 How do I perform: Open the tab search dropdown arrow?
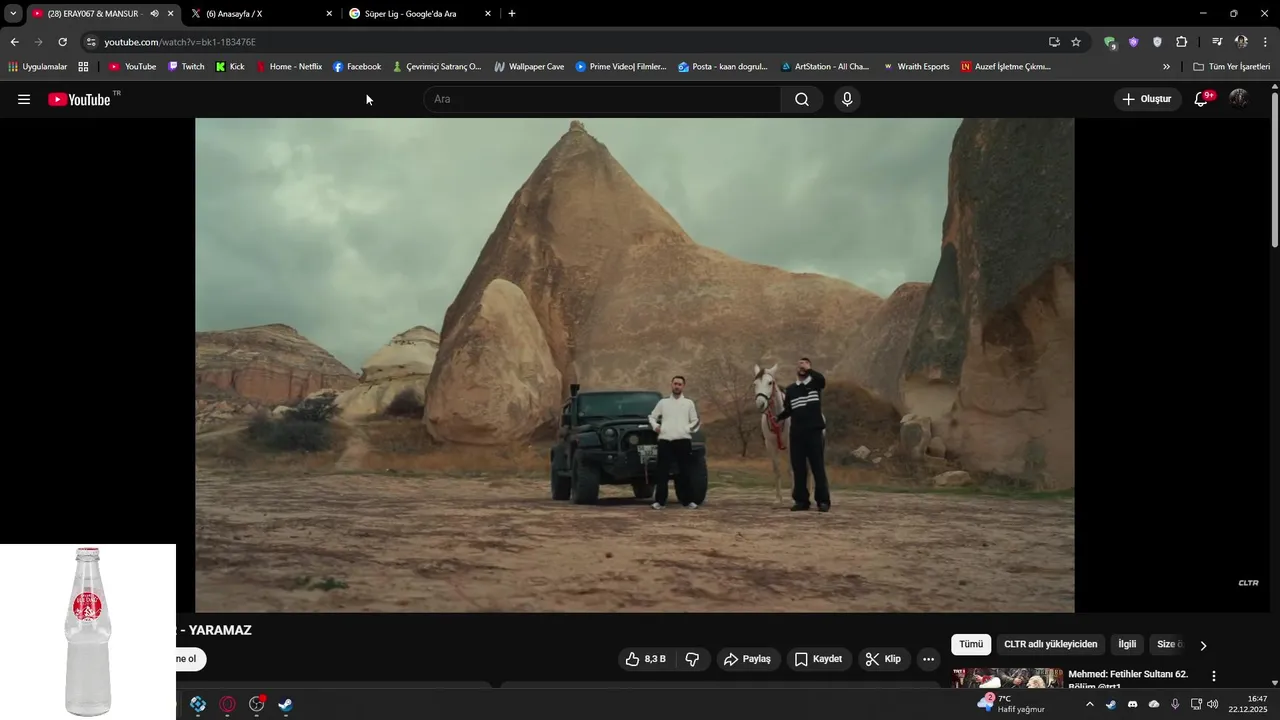click(13, 14)
